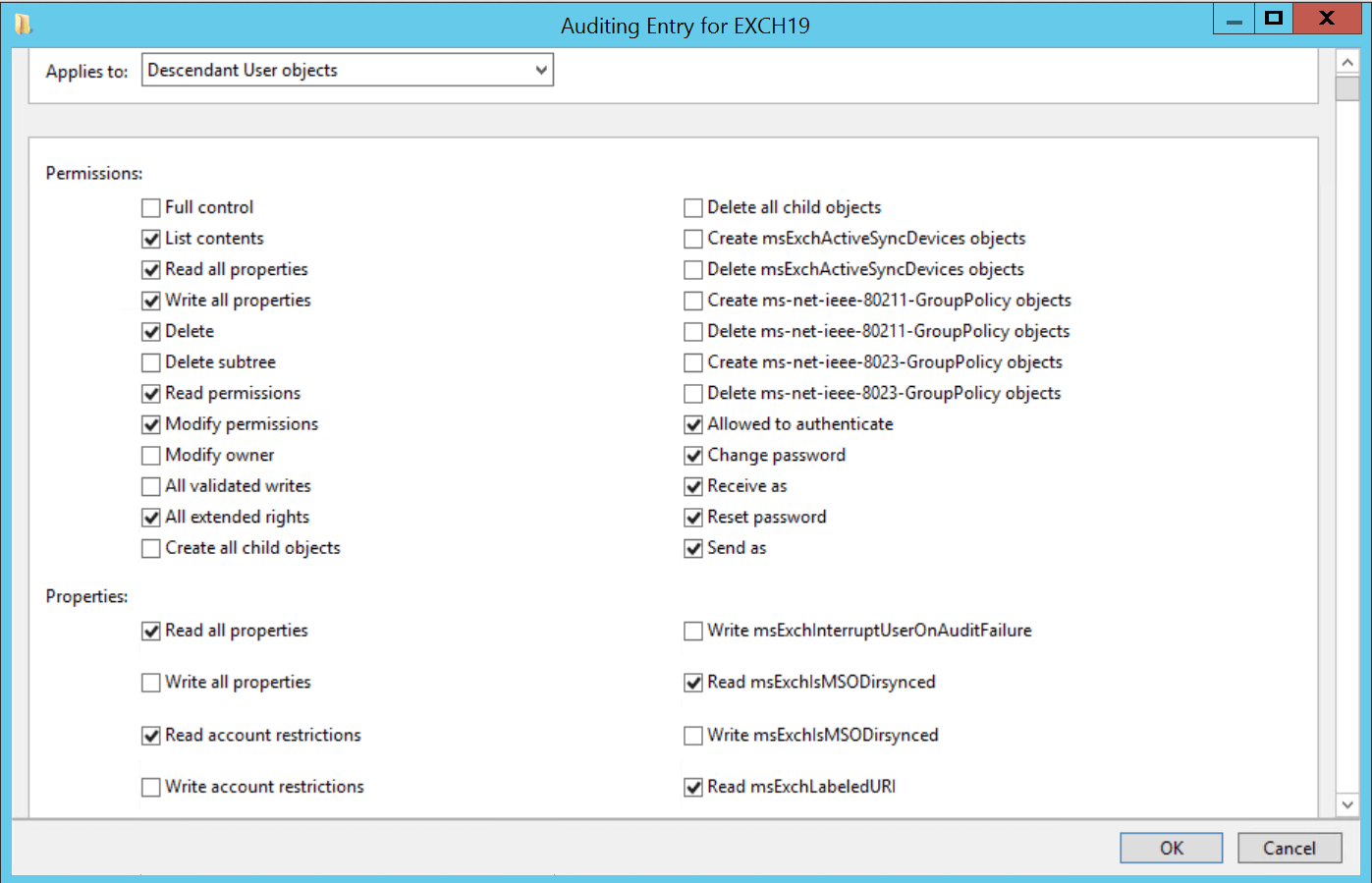The width and height of the screenshot is (1372, 883).
Task: Open the "Applies to" dropdown
Action: click(x=541, y=70)
